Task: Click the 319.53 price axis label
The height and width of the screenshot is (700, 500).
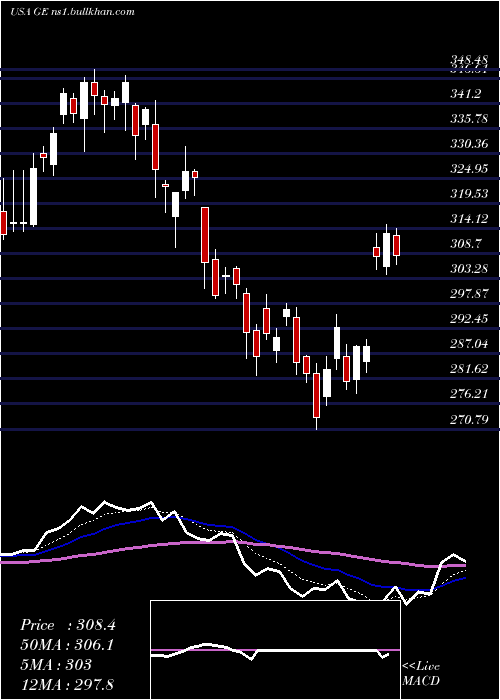Action: click(469, 194)
